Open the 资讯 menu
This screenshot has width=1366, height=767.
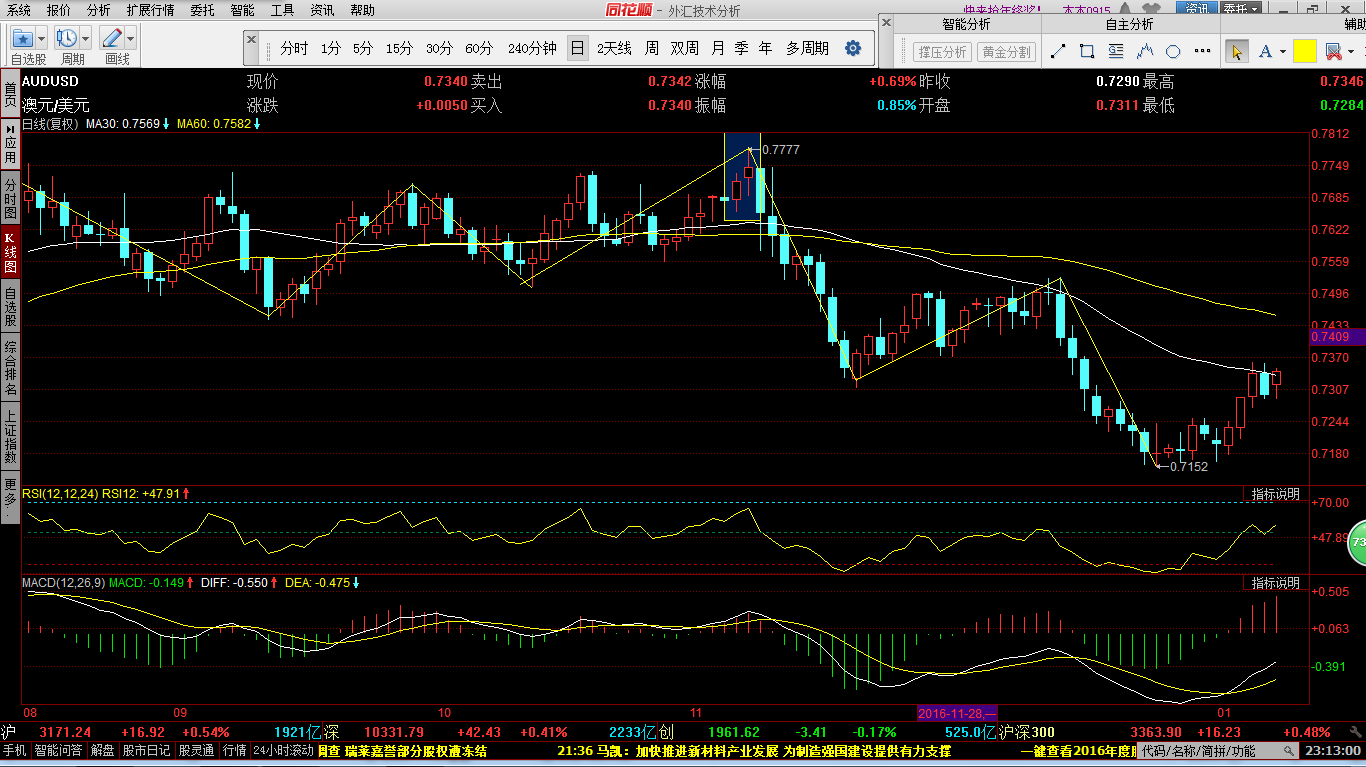click(322, 10)
